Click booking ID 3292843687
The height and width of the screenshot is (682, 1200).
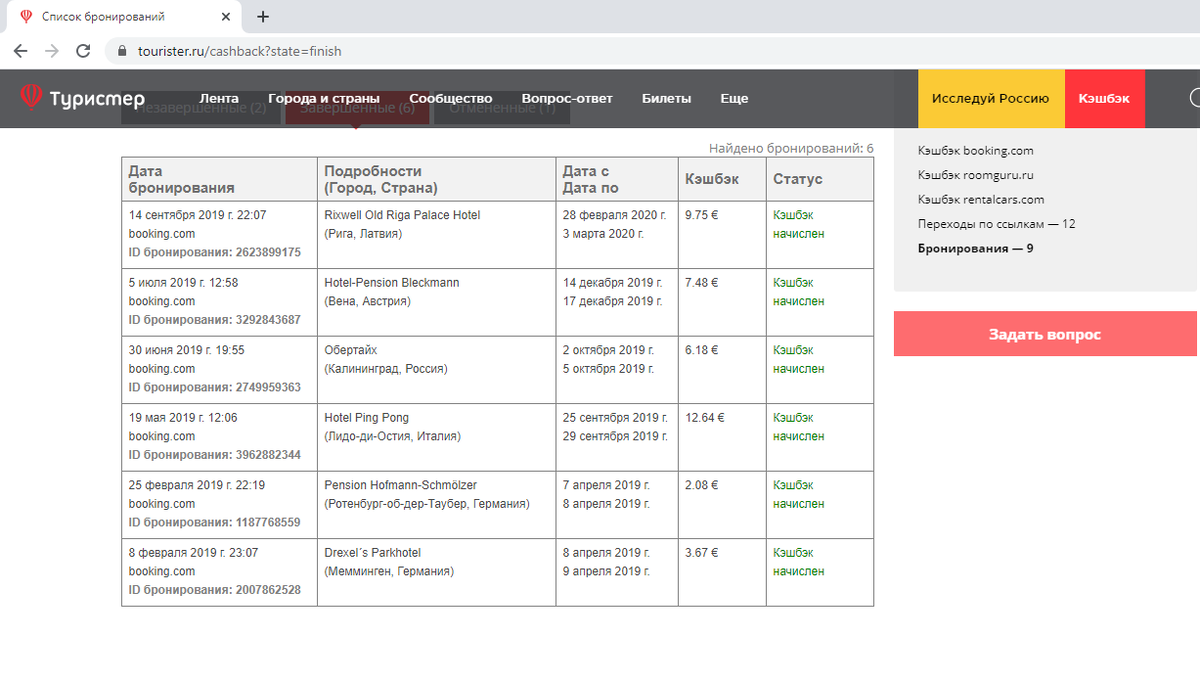215,320
